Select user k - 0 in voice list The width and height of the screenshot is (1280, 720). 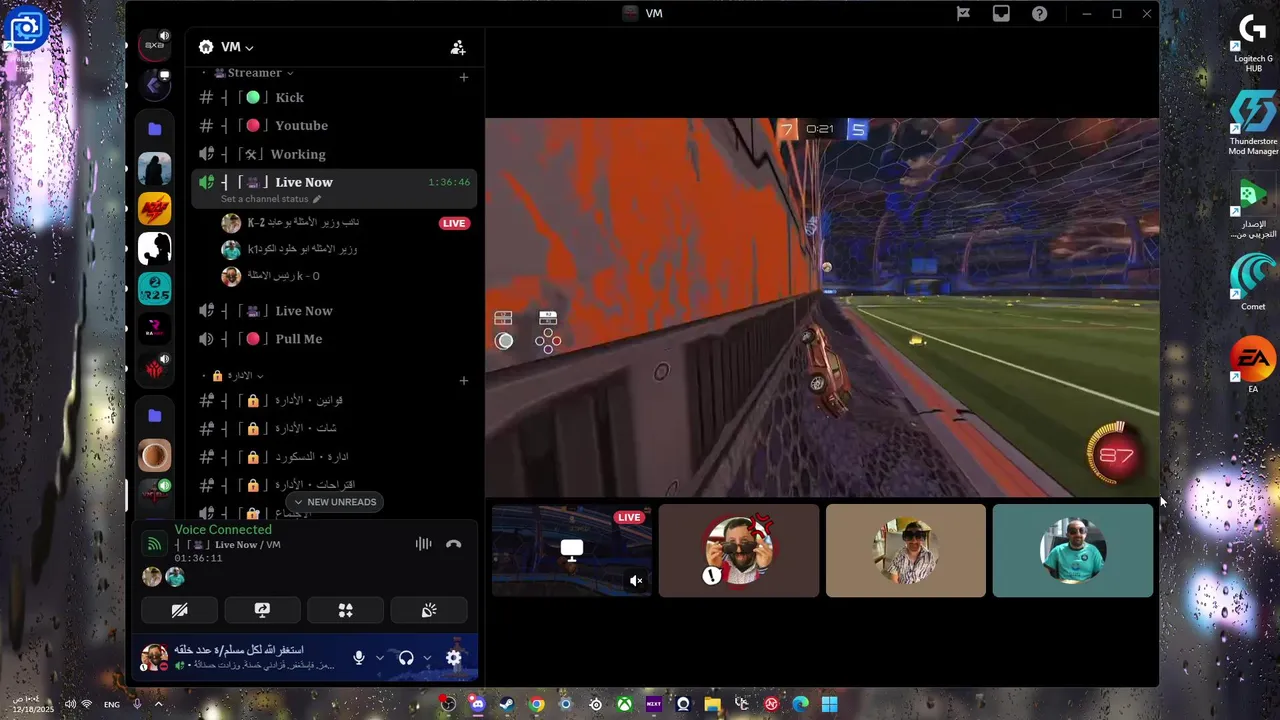[x=344, y=276]
